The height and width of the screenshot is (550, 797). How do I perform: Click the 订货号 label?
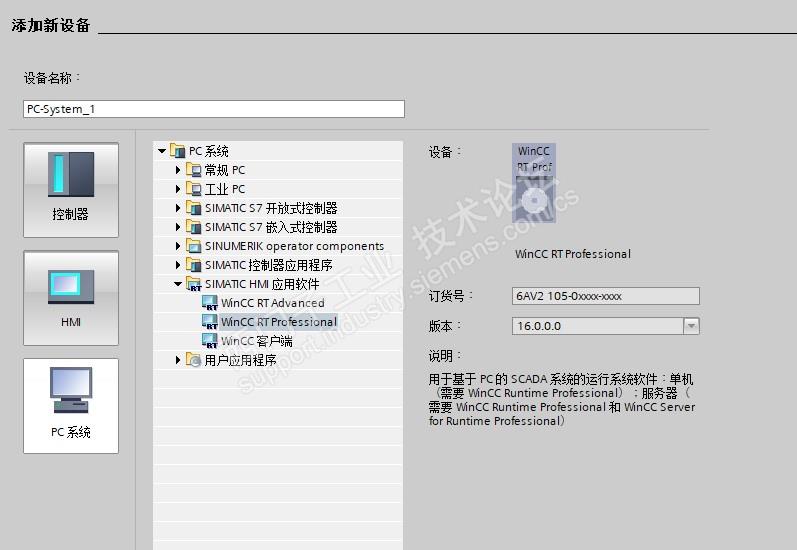coord(450,295)
